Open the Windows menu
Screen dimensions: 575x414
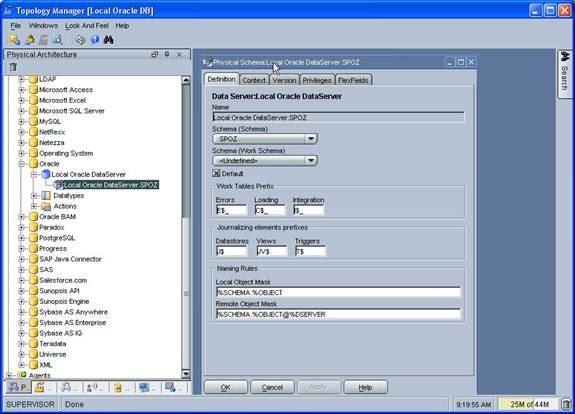(x=43, y=26)
